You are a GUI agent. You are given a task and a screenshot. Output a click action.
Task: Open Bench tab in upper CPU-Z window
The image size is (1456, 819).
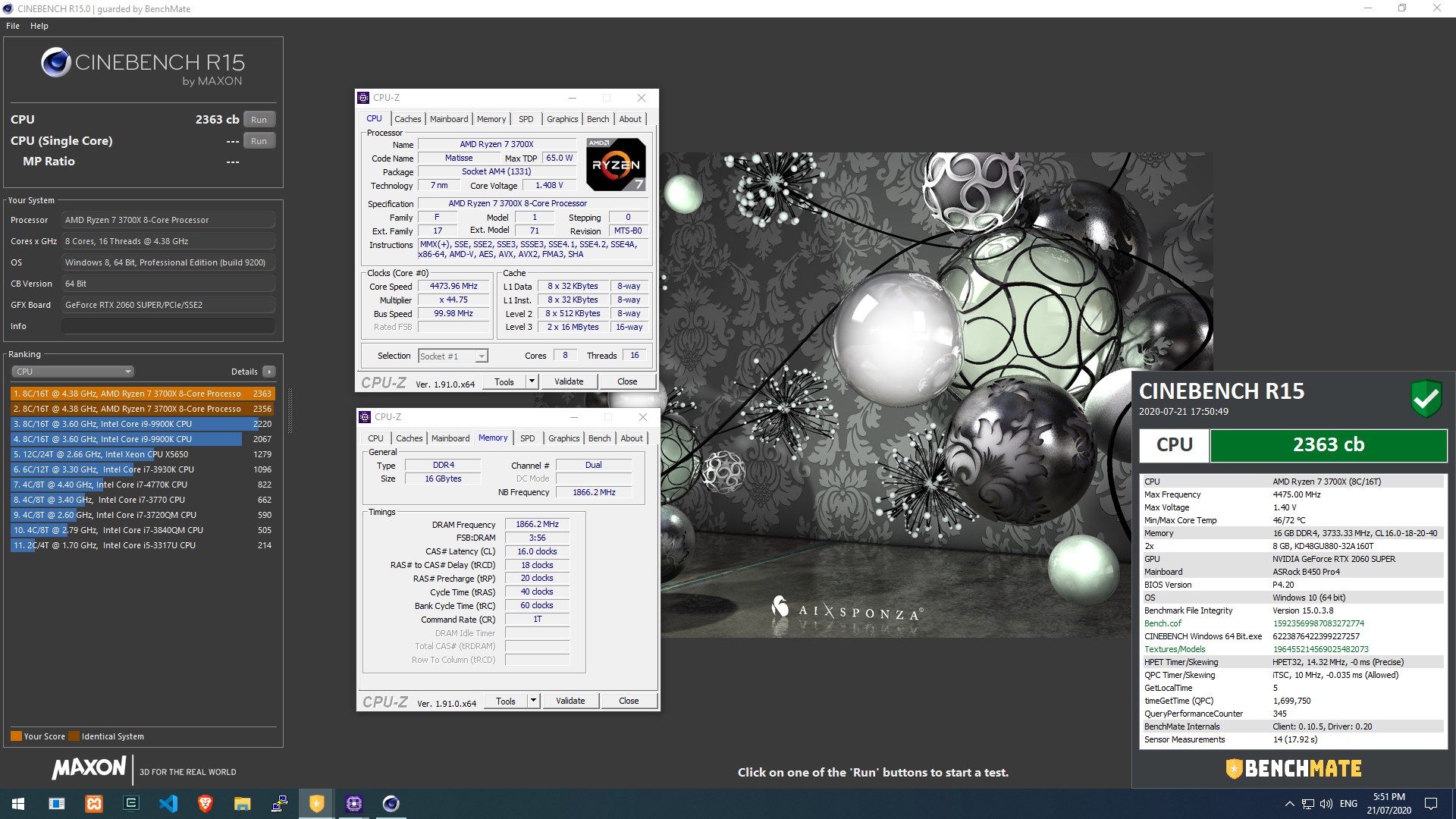click(x=598, y=119)
